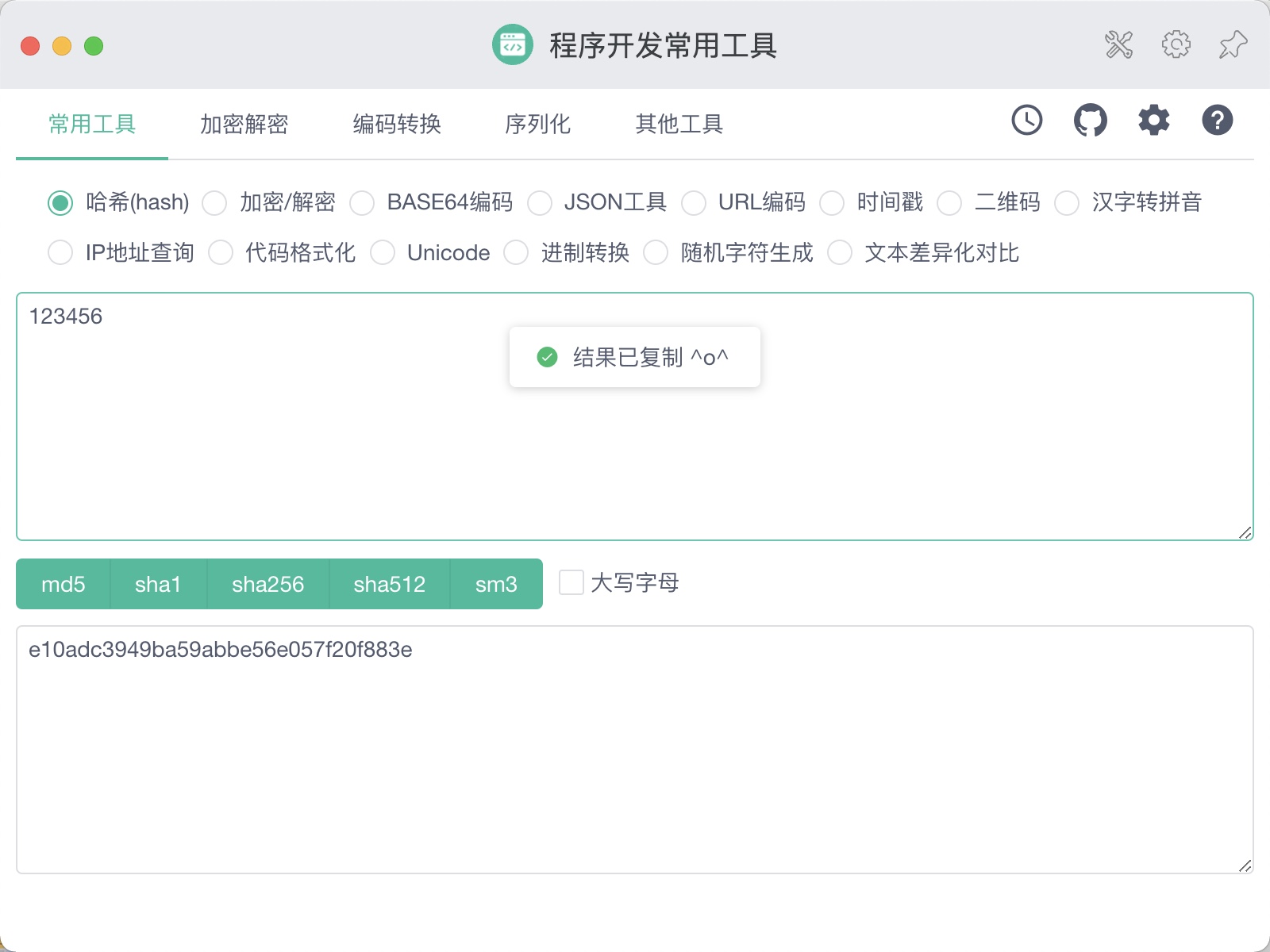Switch to the 序列化 tab
This screenshot has height=952, width=1270.
click(x=537, y=125)
